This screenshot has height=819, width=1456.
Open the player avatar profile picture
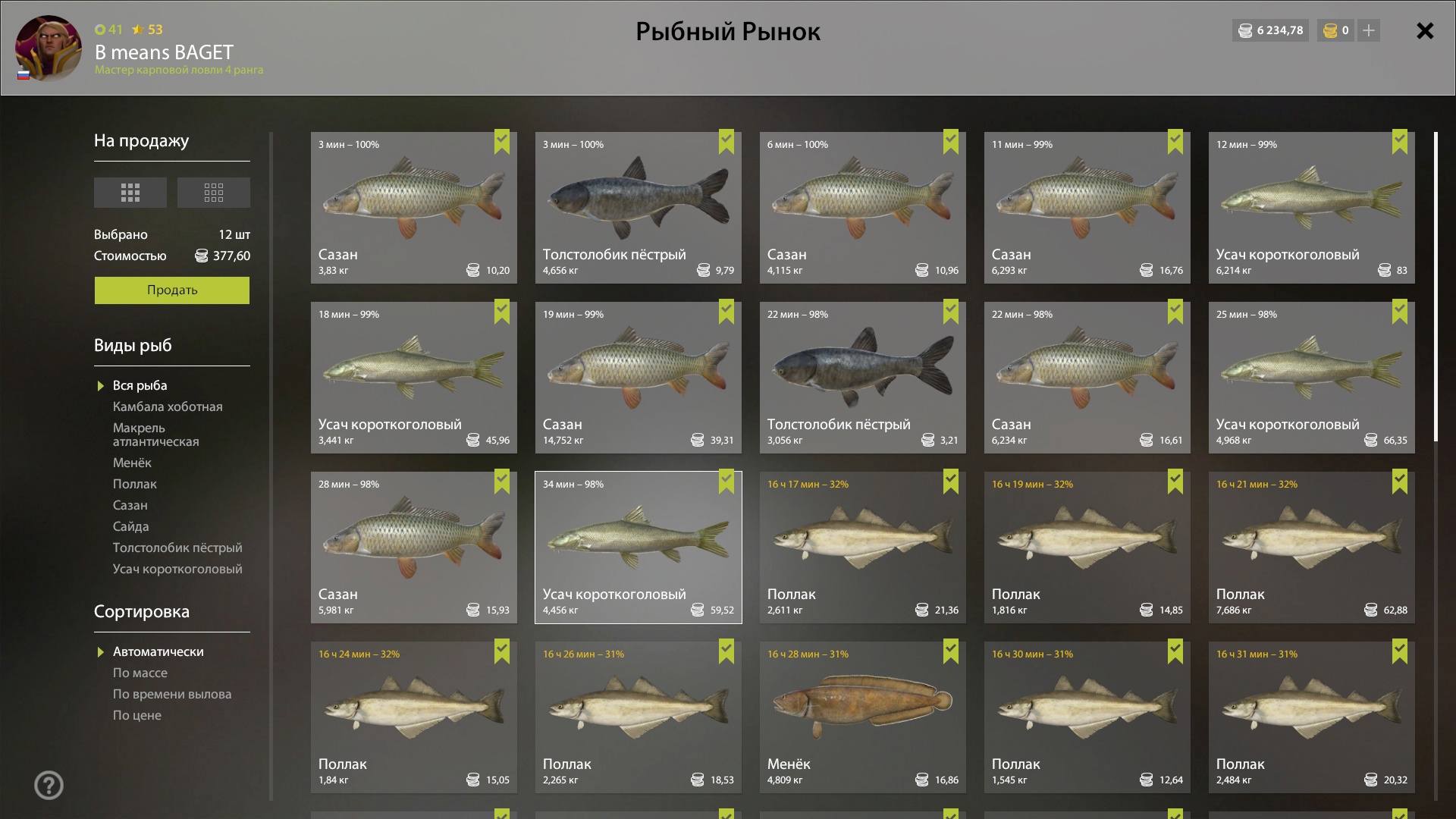tap(49, 49)
